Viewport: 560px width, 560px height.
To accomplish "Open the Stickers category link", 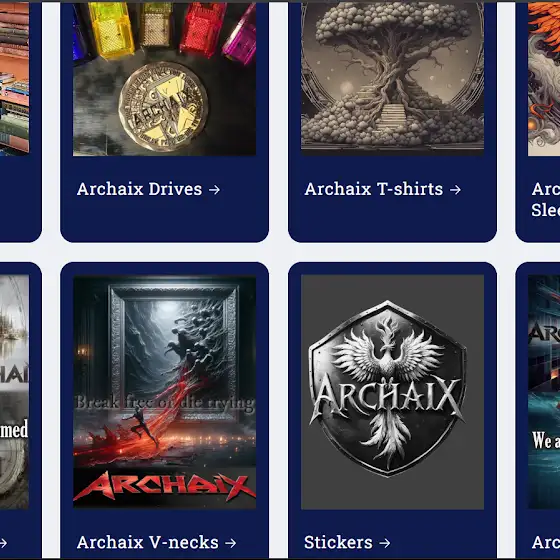I will (x=347, y=542).
